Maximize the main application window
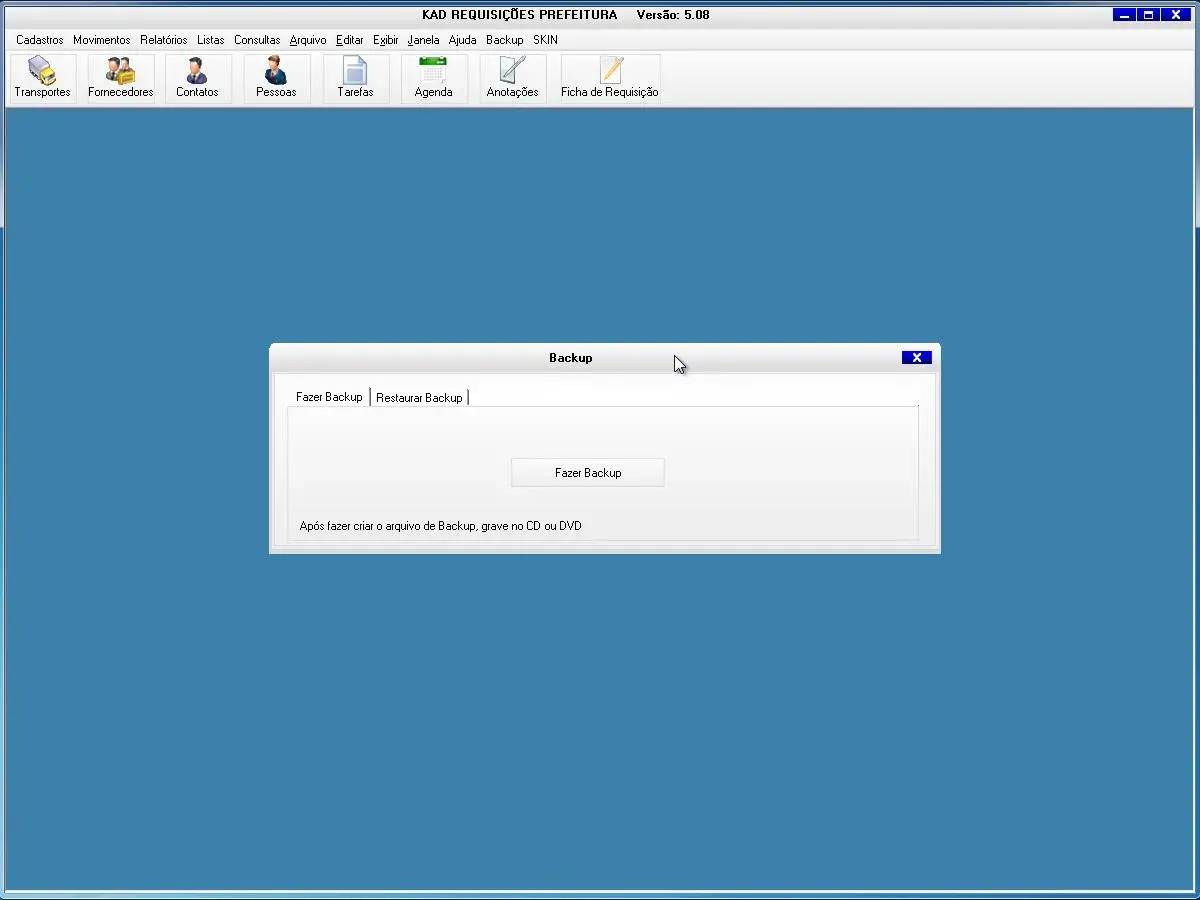Image resolution: width=1200 pixels, height=900 pixels. pyautogui.click(x=1149, y=15)
